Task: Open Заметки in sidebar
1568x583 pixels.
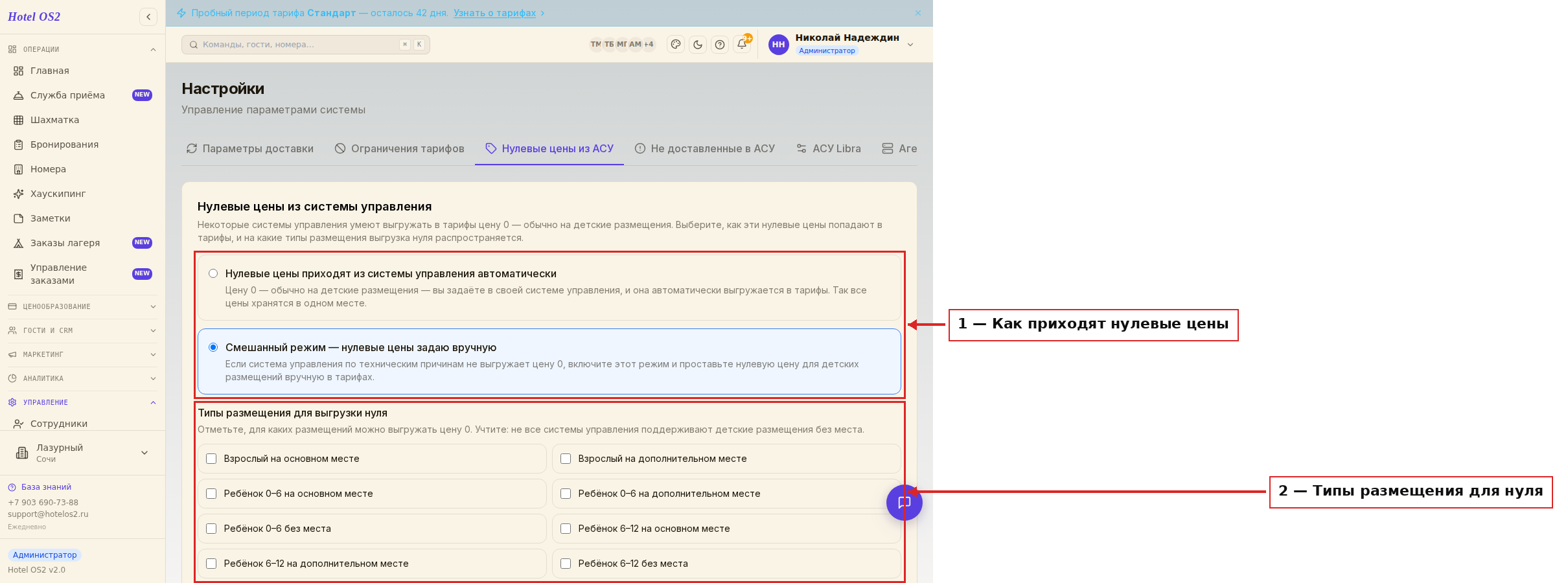Action: coord(82,218)
